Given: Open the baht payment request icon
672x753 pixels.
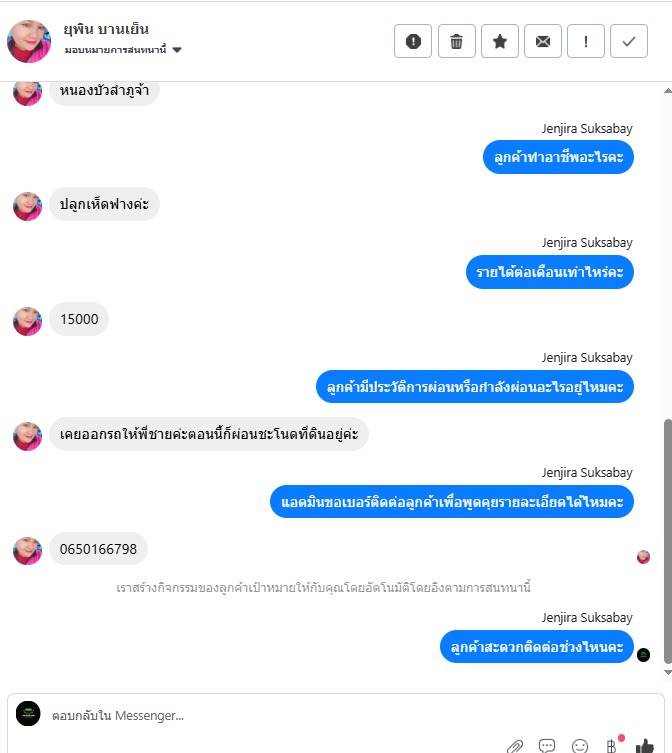Looking at the screenshot, I should click(611, 746).
